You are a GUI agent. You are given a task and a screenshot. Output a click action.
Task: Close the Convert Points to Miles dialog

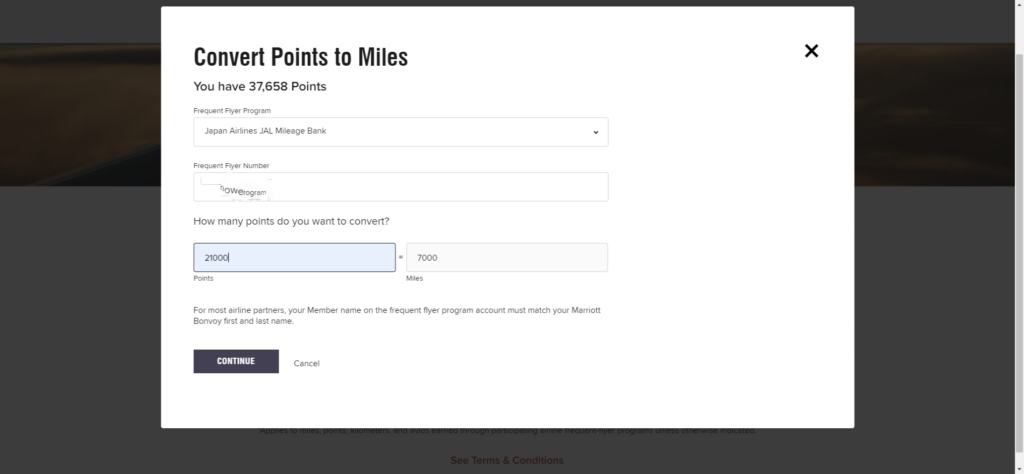(x=811, y=51)
